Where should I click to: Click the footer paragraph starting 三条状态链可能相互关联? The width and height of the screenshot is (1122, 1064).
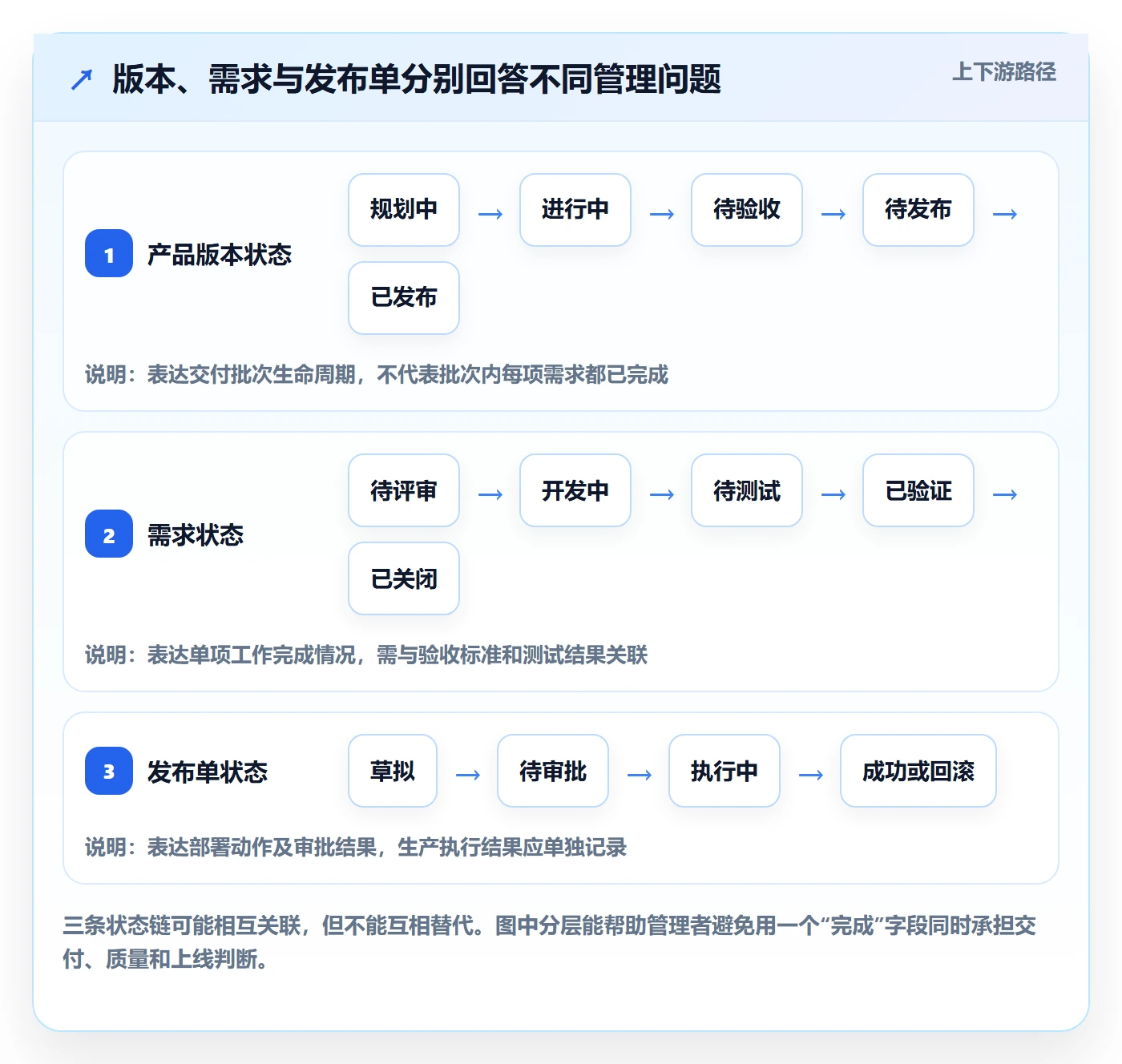[550, 942]
